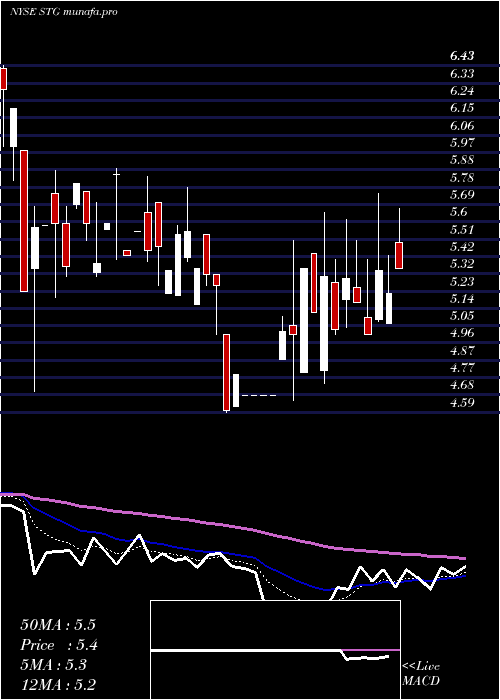Click the 4.68 price axis label
Viewport: 500px width, 700px height.
(462, 385)
